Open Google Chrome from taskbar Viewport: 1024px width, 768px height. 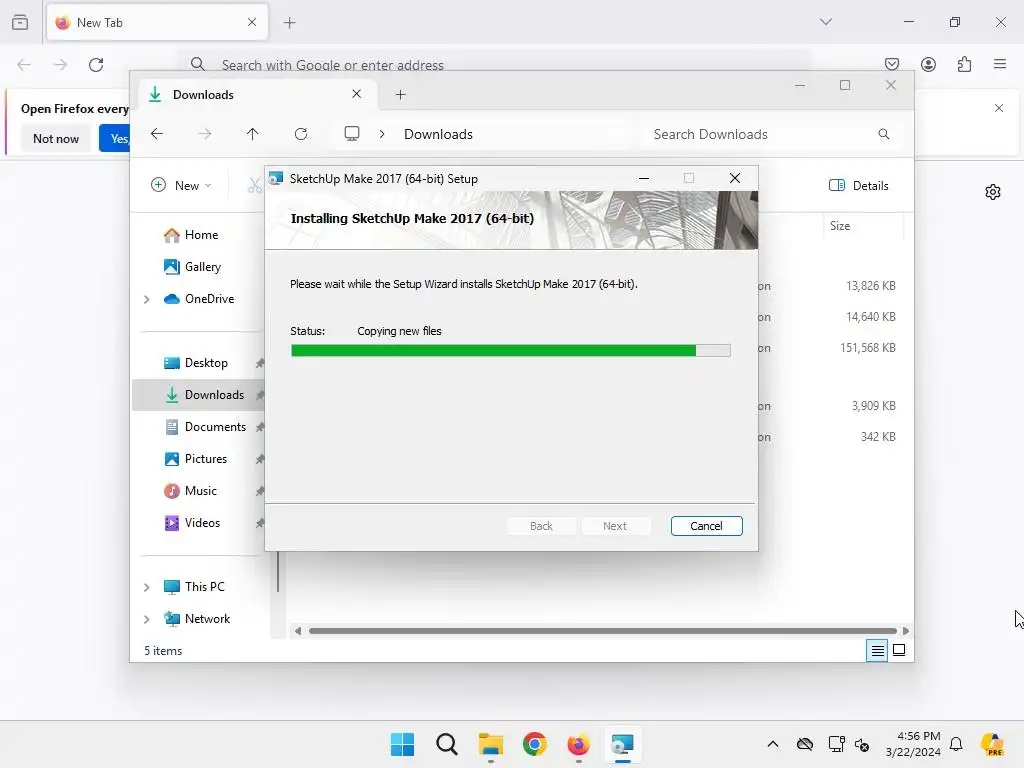click(534, 744)
